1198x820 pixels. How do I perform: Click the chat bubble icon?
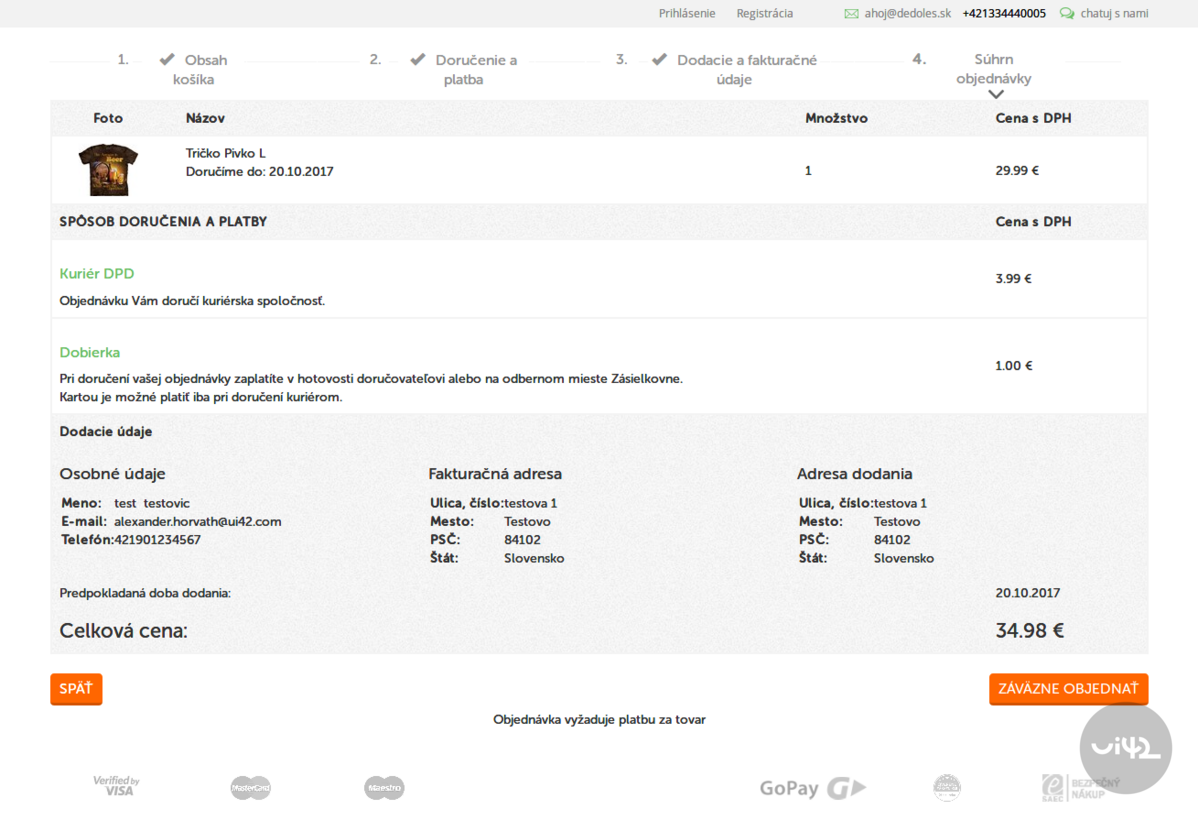coord(1067,14)
